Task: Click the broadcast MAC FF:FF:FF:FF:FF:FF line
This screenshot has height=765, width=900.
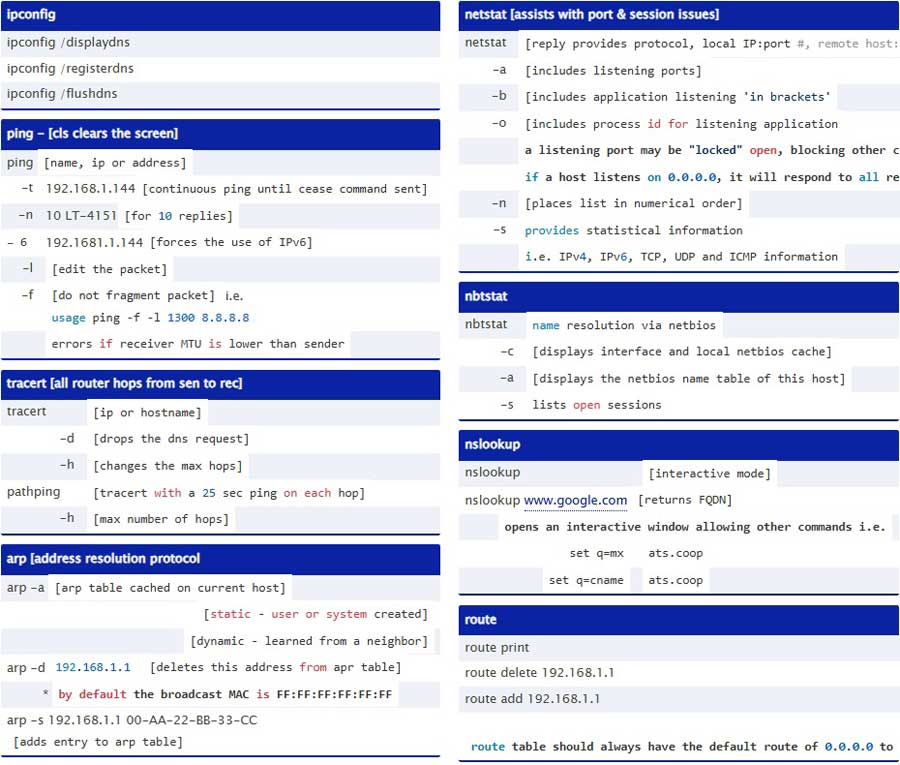Action: pos(225,694)
